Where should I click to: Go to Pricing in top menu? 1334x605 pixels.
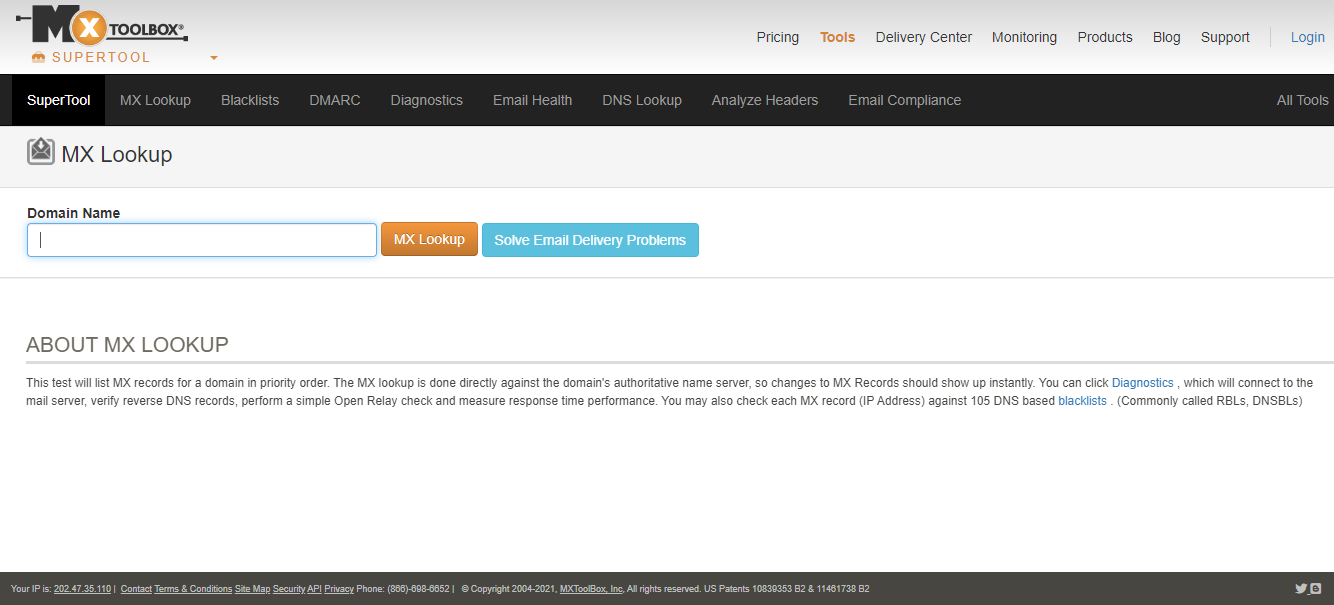[x=777, y=37]
